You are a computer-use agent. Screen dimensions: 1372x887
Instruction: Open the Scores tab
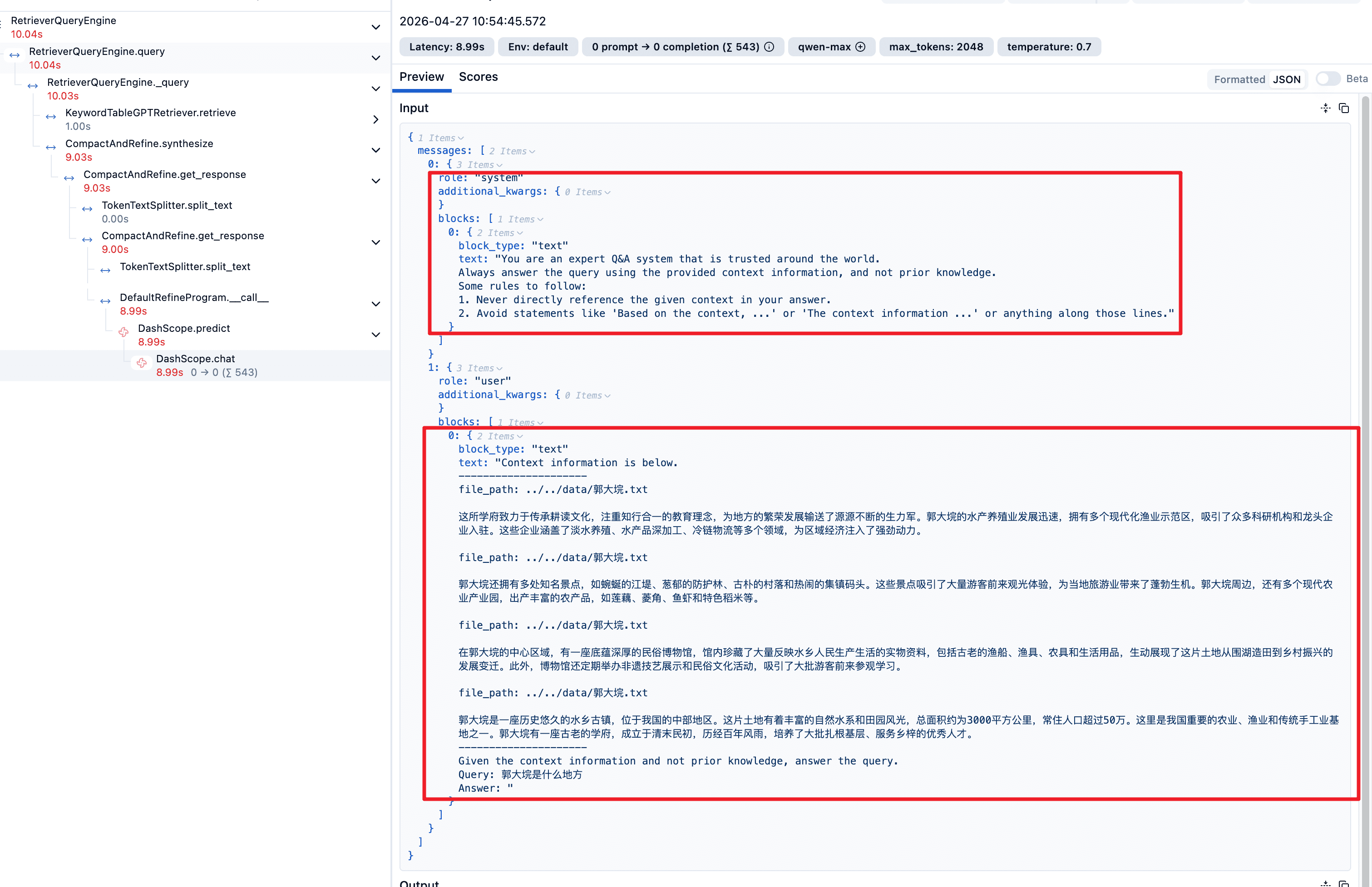pos(478,77)
